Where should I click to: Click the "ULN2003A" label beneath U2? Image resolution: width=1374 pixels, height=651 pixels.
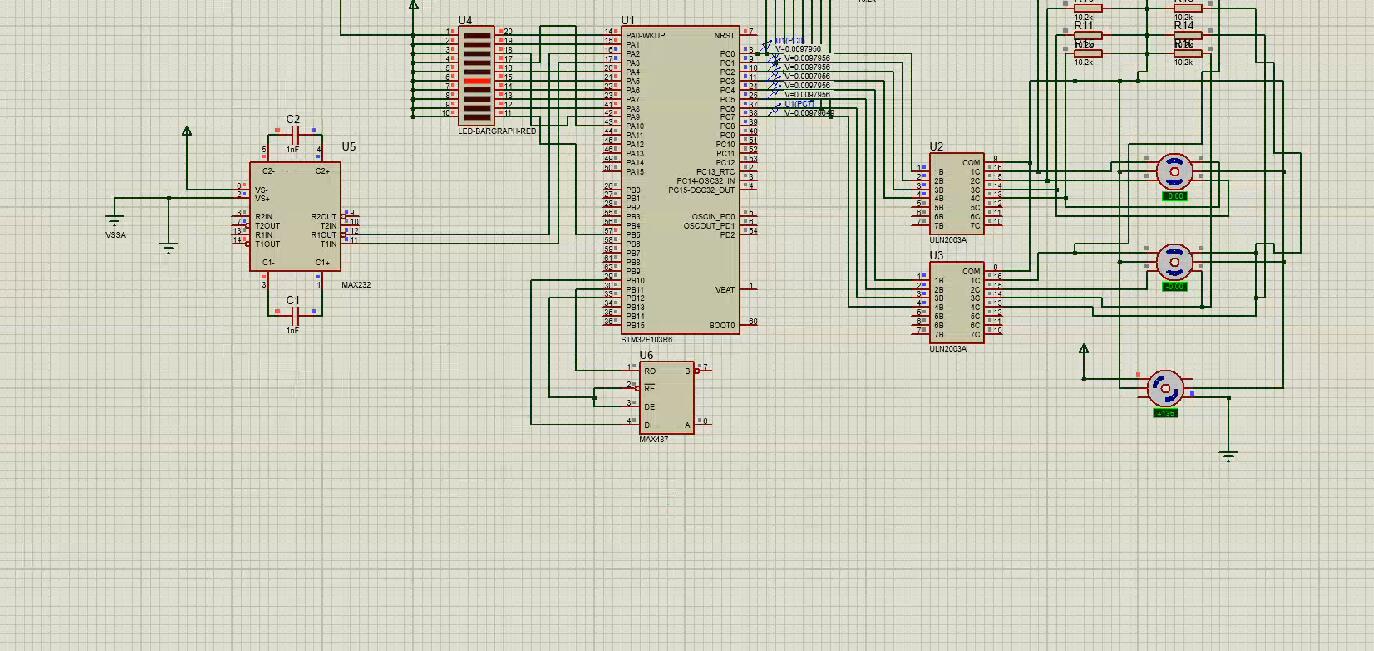pyautogui.click(x=948, y=241)
